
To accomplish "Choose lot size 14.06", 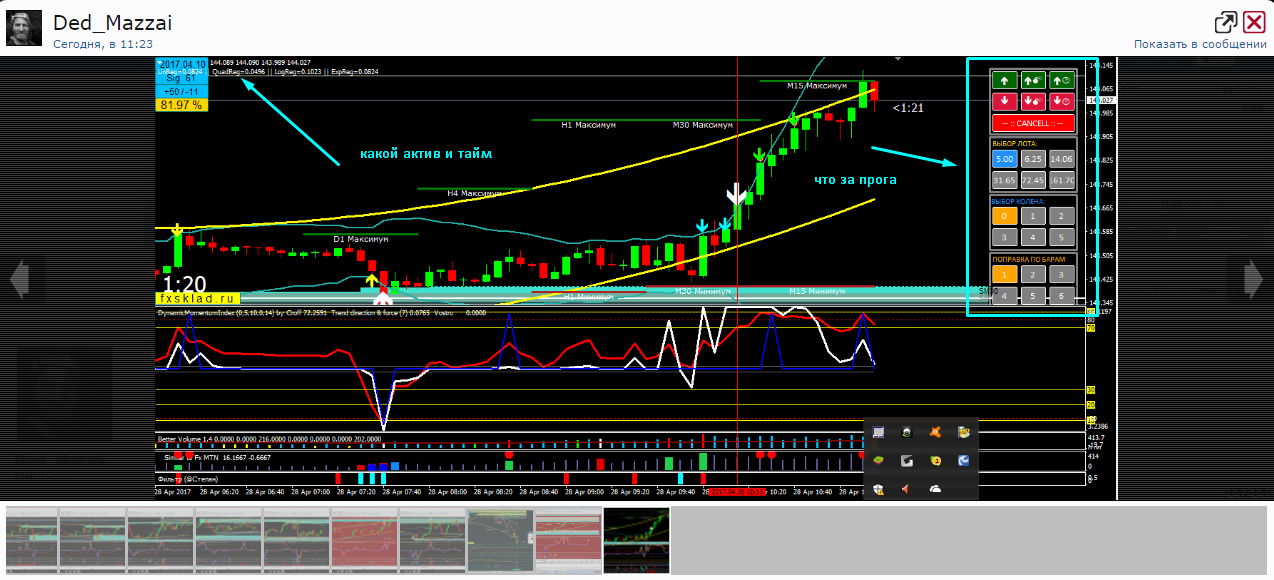I will 1062,159.
